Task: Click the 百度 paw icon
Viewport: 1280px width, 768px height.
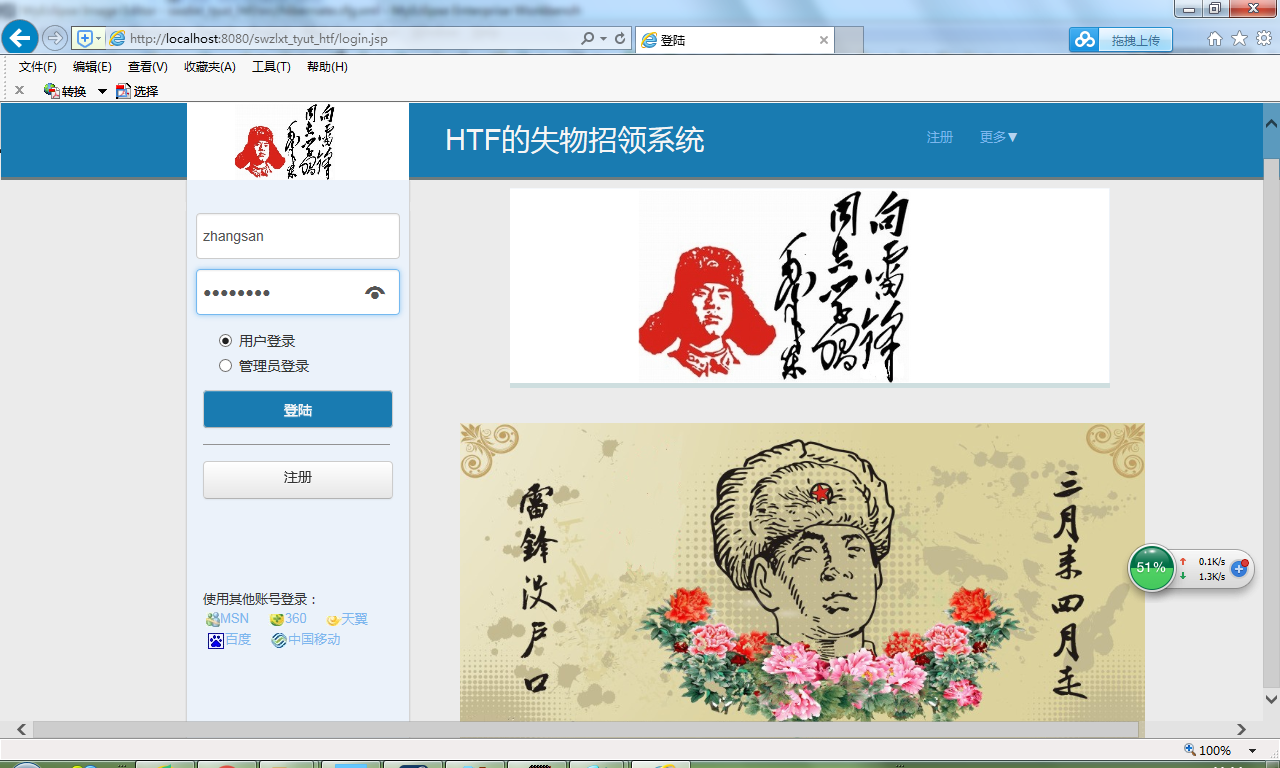Action: [215, 641]
